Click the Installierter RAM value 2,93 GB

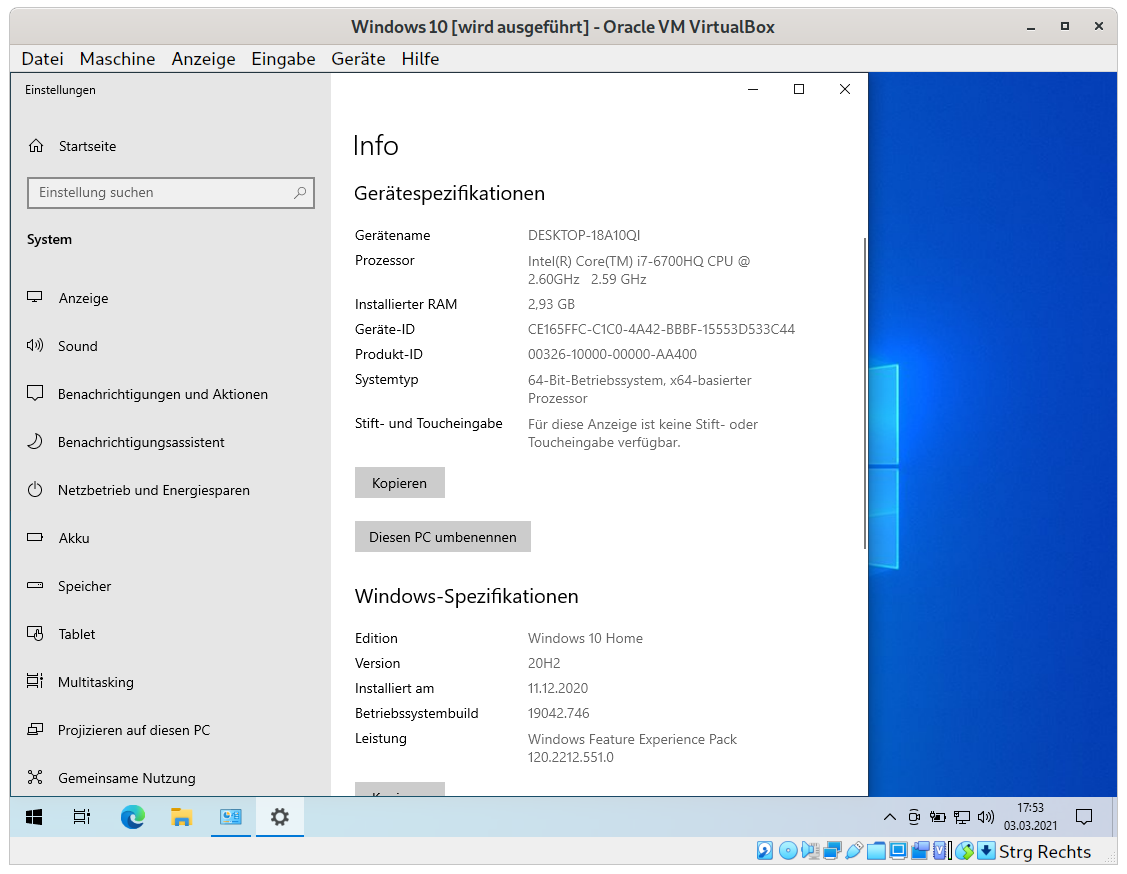coord(551,304)
